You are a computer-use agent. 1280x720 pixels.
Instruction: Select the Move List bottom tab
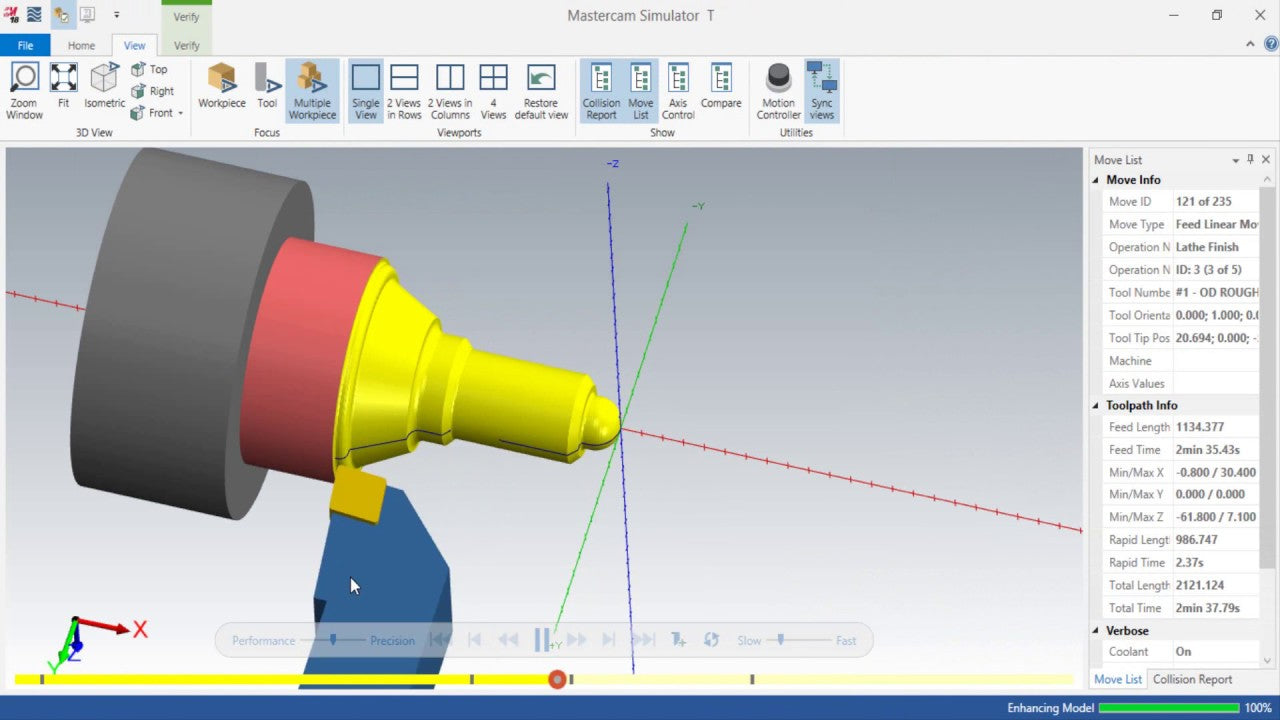coord(1118,679)
